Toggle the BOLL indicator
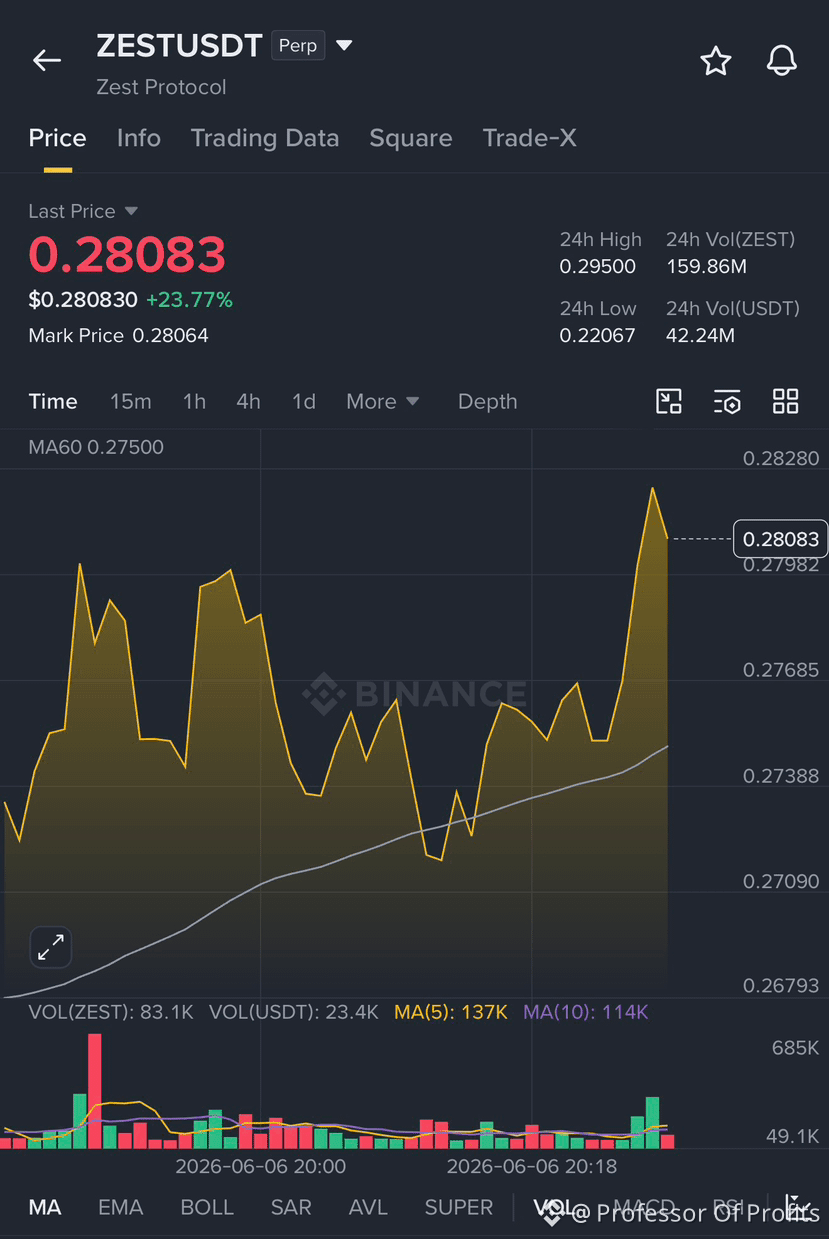The width and height of the screenshot is (829, 1239). (207, 1207)
